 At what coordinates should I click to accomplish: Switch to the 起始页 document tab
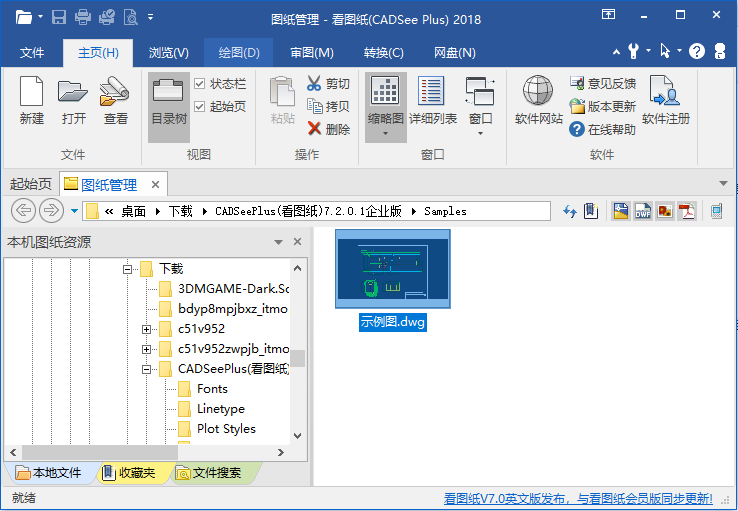point(31,184)
